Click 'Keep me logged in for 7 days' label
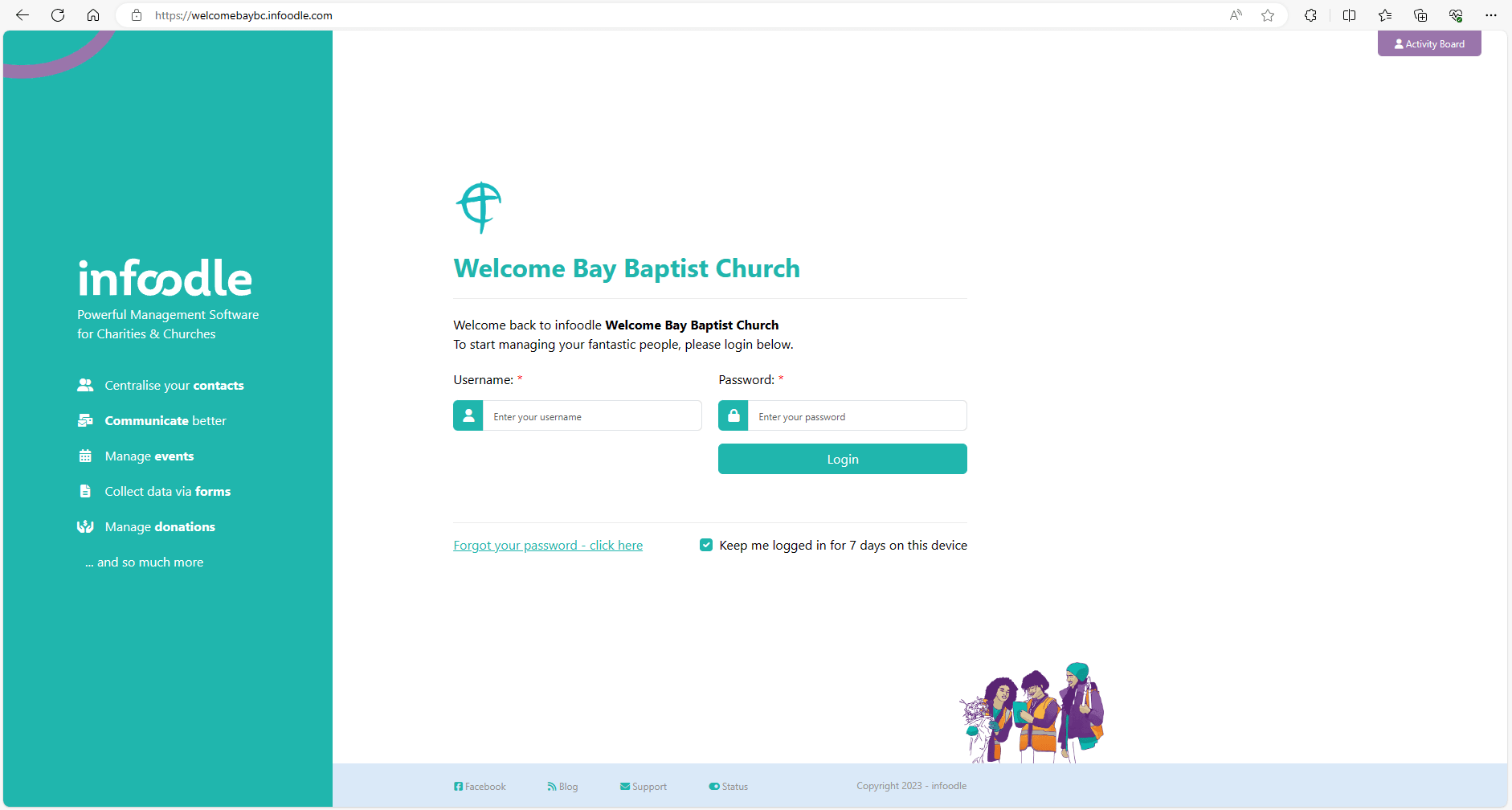 [844, 545]
